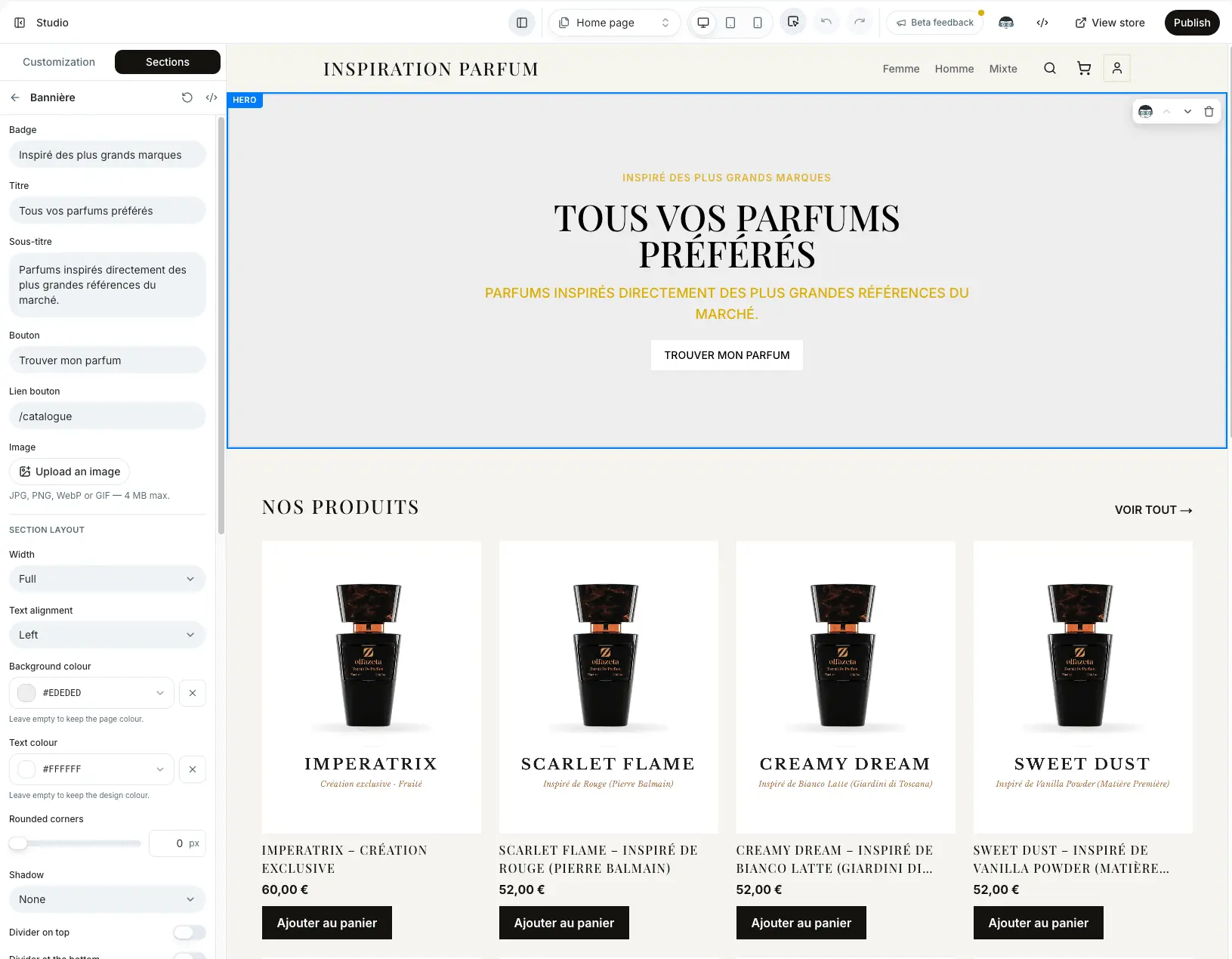Open the Width dropdown set to Full
The width and height of the screenshot is (1232, 959).
(x=107, y=579)
